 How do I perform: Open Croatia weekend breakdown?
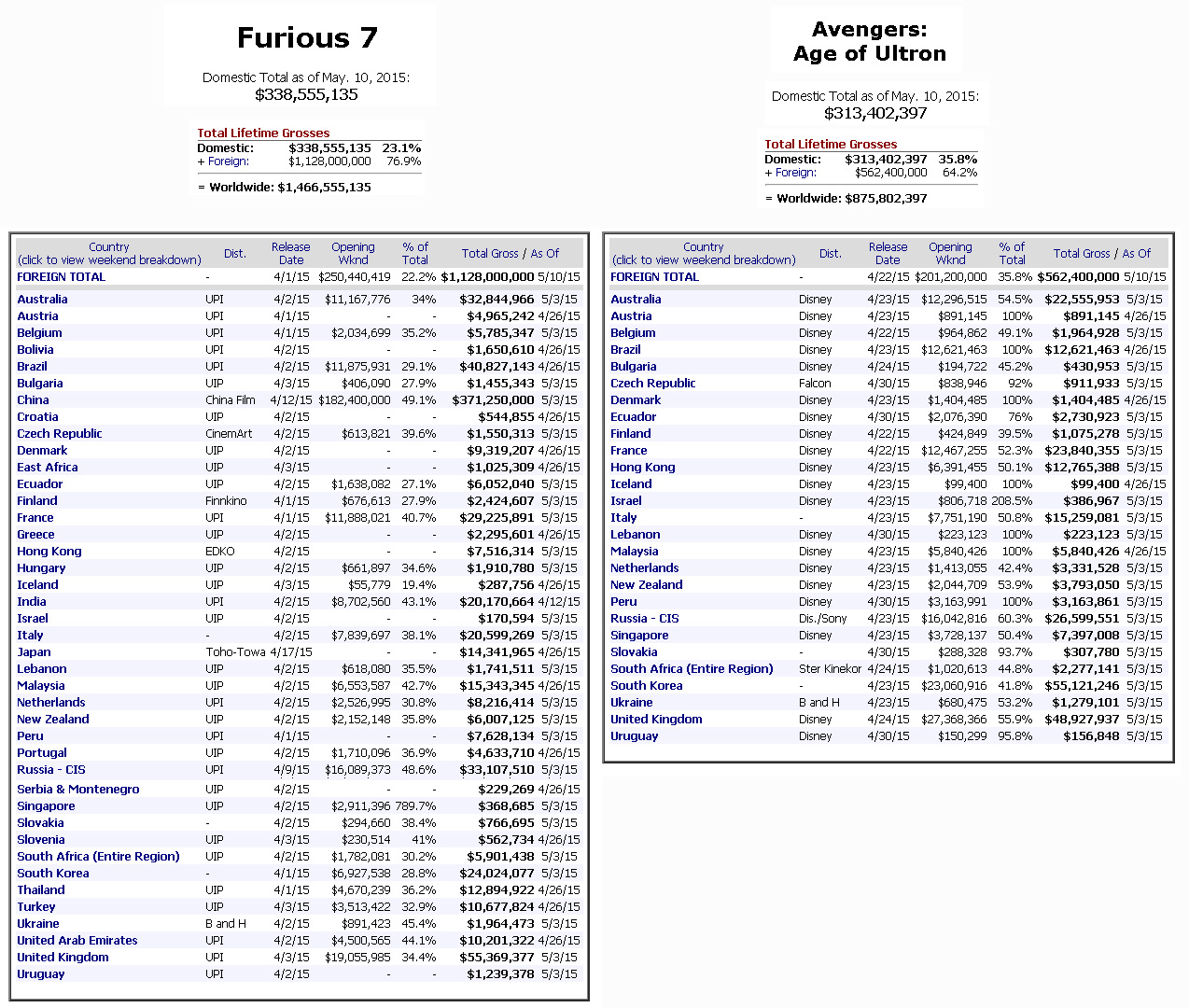point(37,417)
